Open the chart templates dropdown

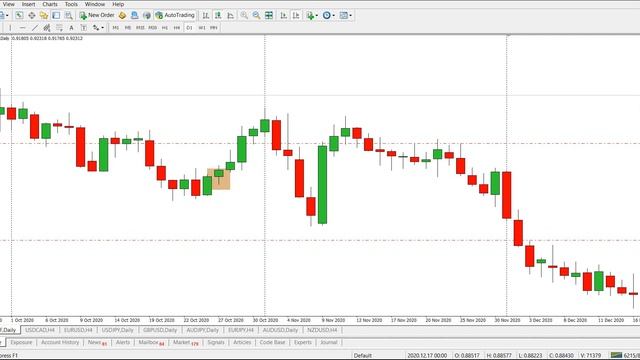(x=346, y=16)
